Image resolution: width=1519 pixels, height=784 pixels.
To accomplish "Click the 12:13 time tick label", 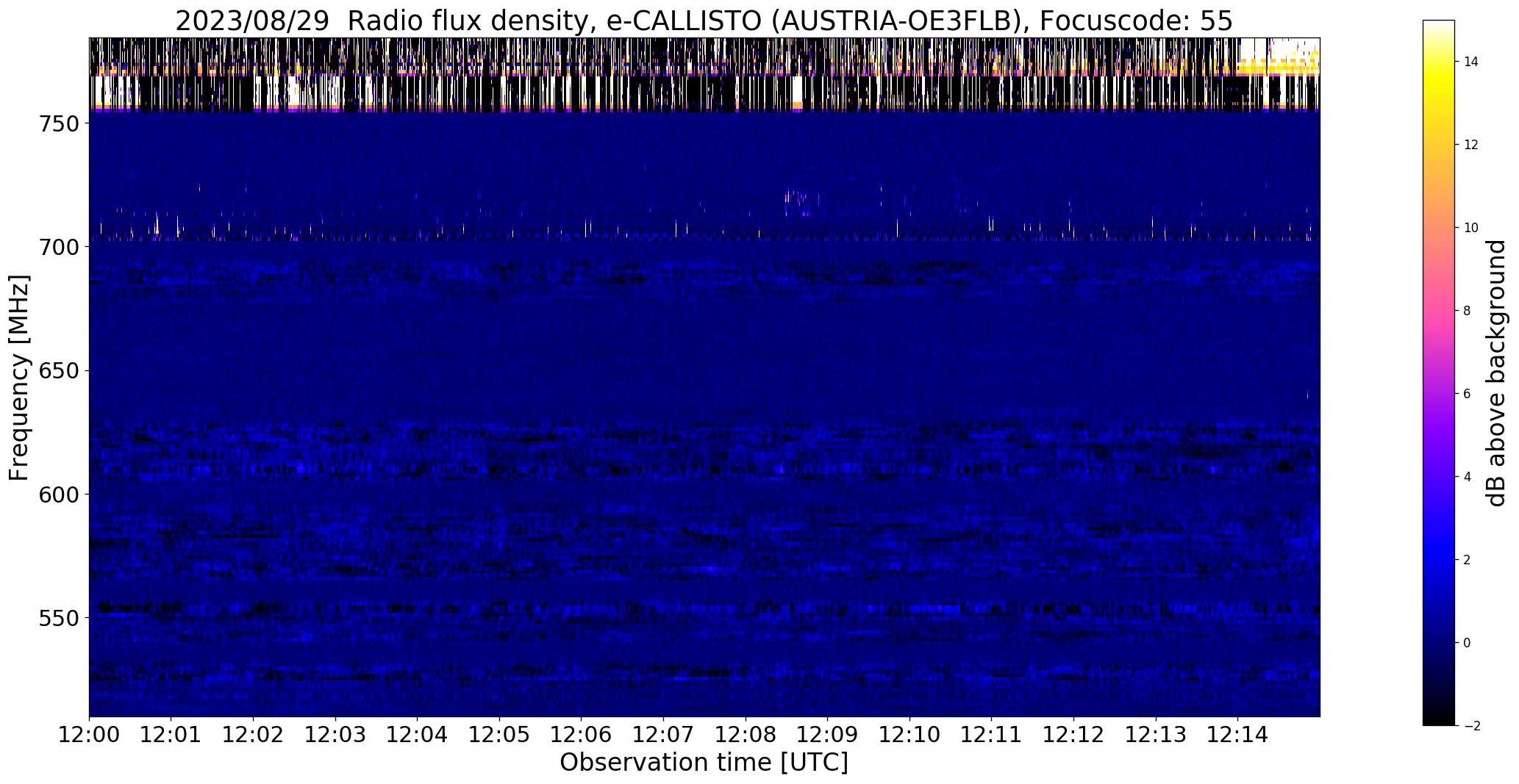I will pos(1156,734).
